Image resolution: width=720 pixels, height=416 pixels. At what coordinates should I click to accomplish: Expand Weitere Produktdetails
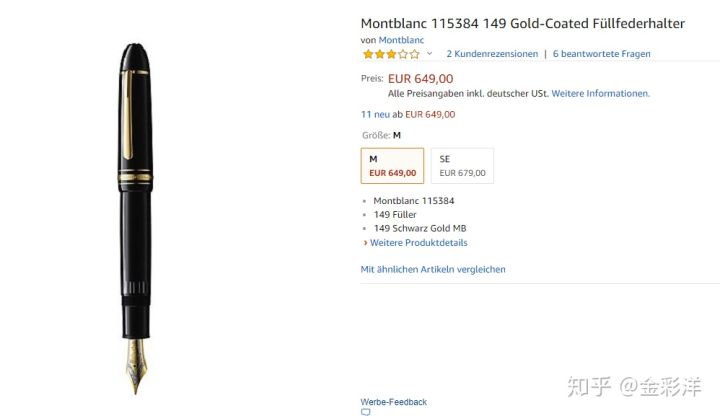click(x=418, y=243)
